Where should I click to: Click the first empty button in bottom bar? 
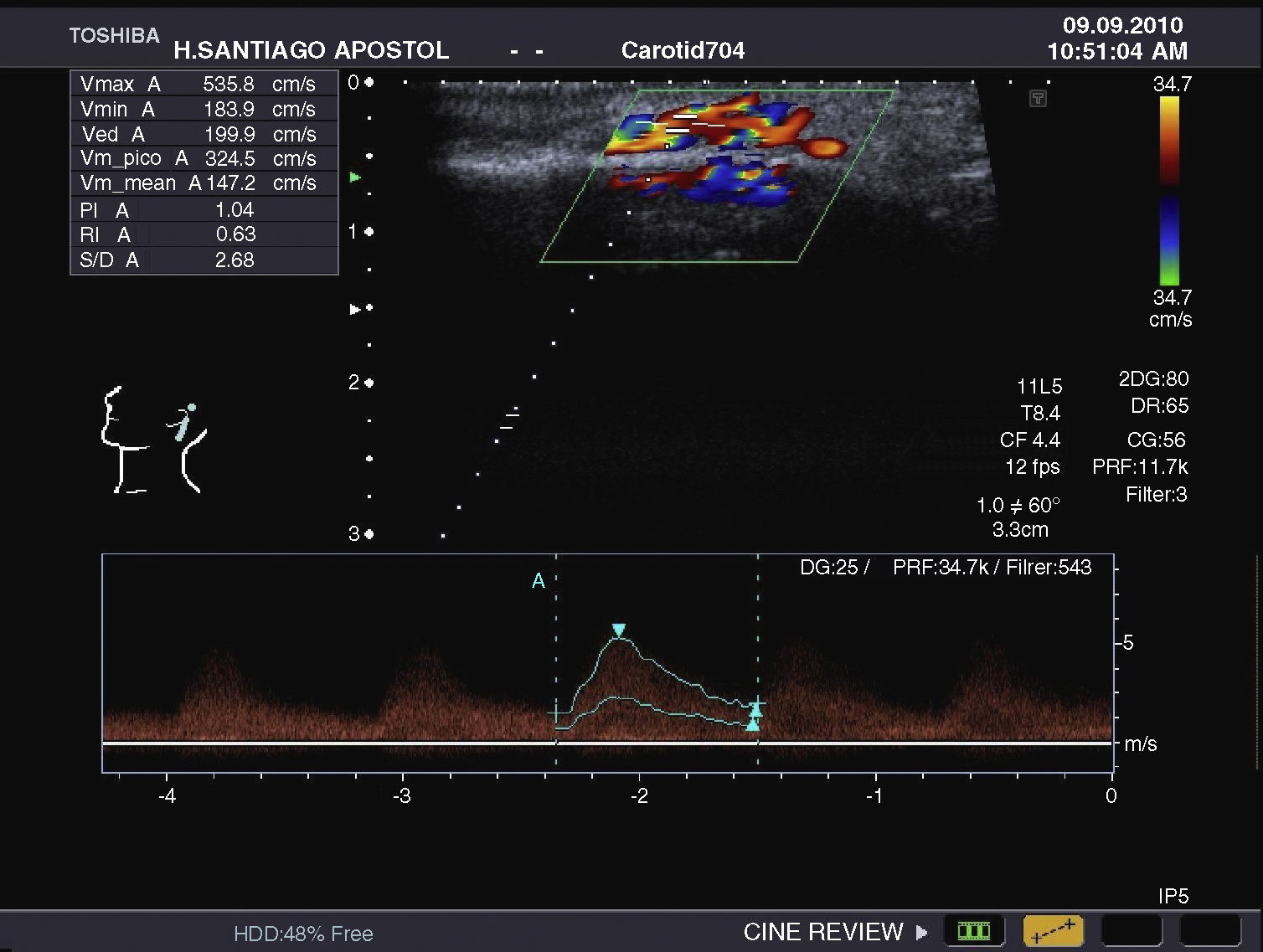click(x=1131, y=931)
